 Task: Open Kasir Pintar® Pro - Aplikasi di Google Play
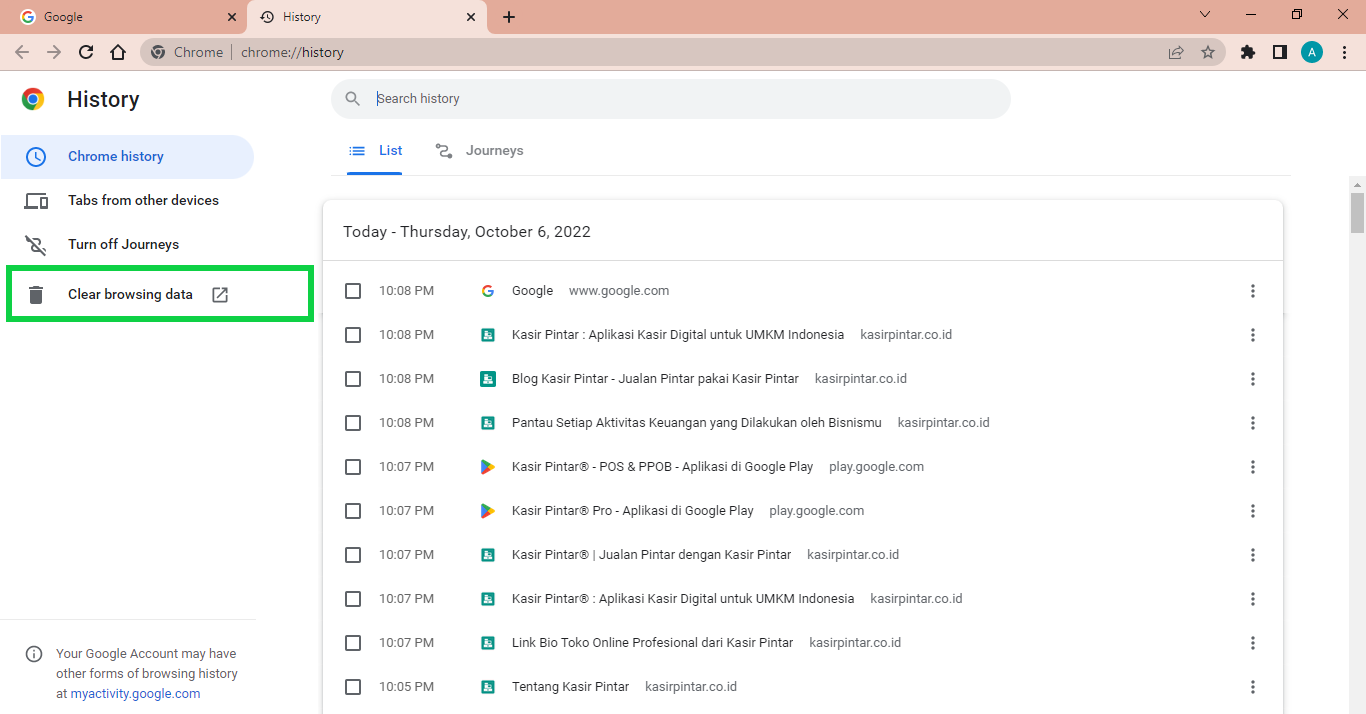coord(633,511)
